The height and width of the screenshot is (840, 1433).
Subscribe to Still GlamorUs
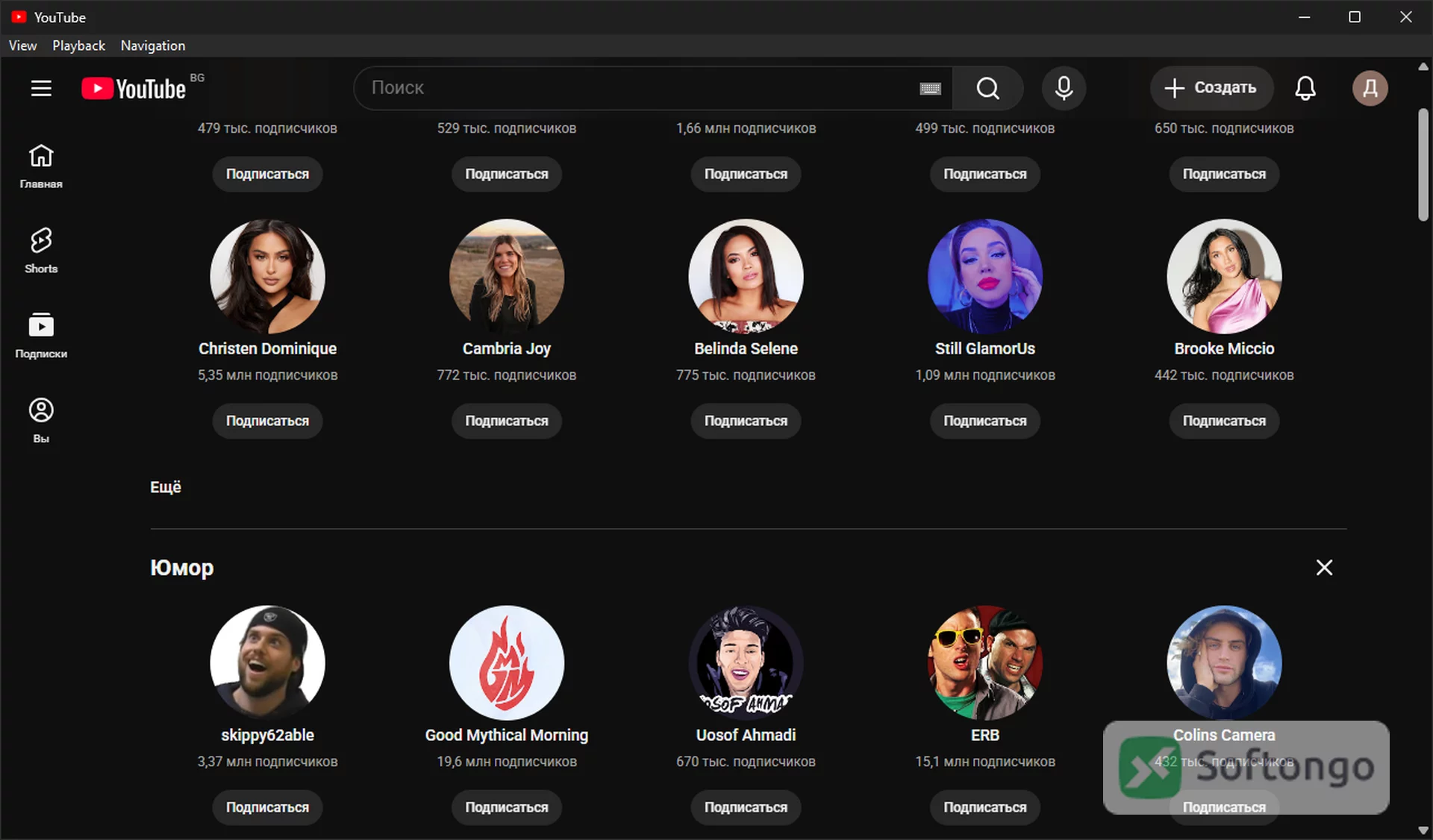pyautogui.click(x=985, y=421)
